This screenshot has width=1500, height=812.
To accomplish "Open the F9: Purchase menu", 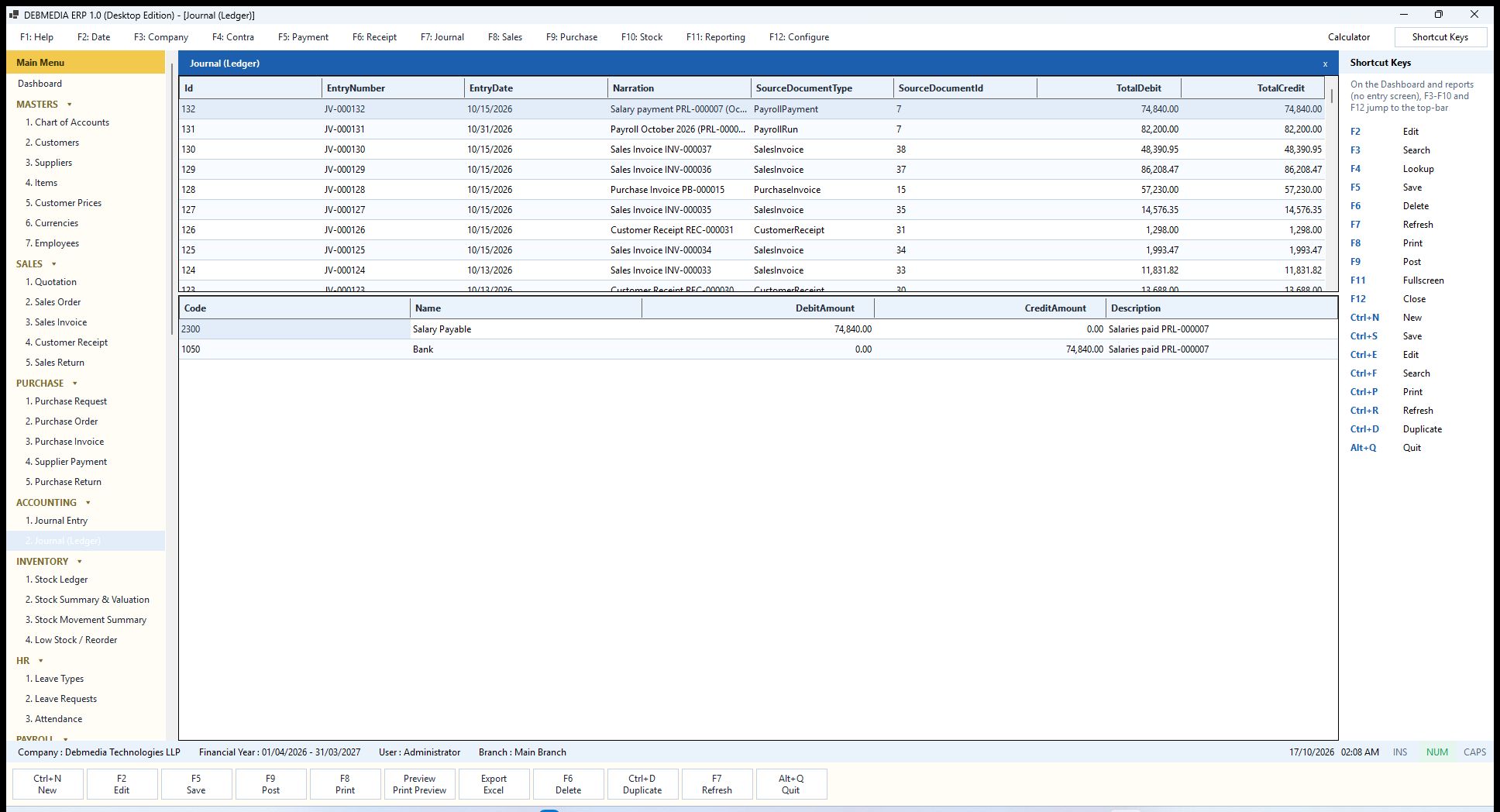I will pos(572,37).
